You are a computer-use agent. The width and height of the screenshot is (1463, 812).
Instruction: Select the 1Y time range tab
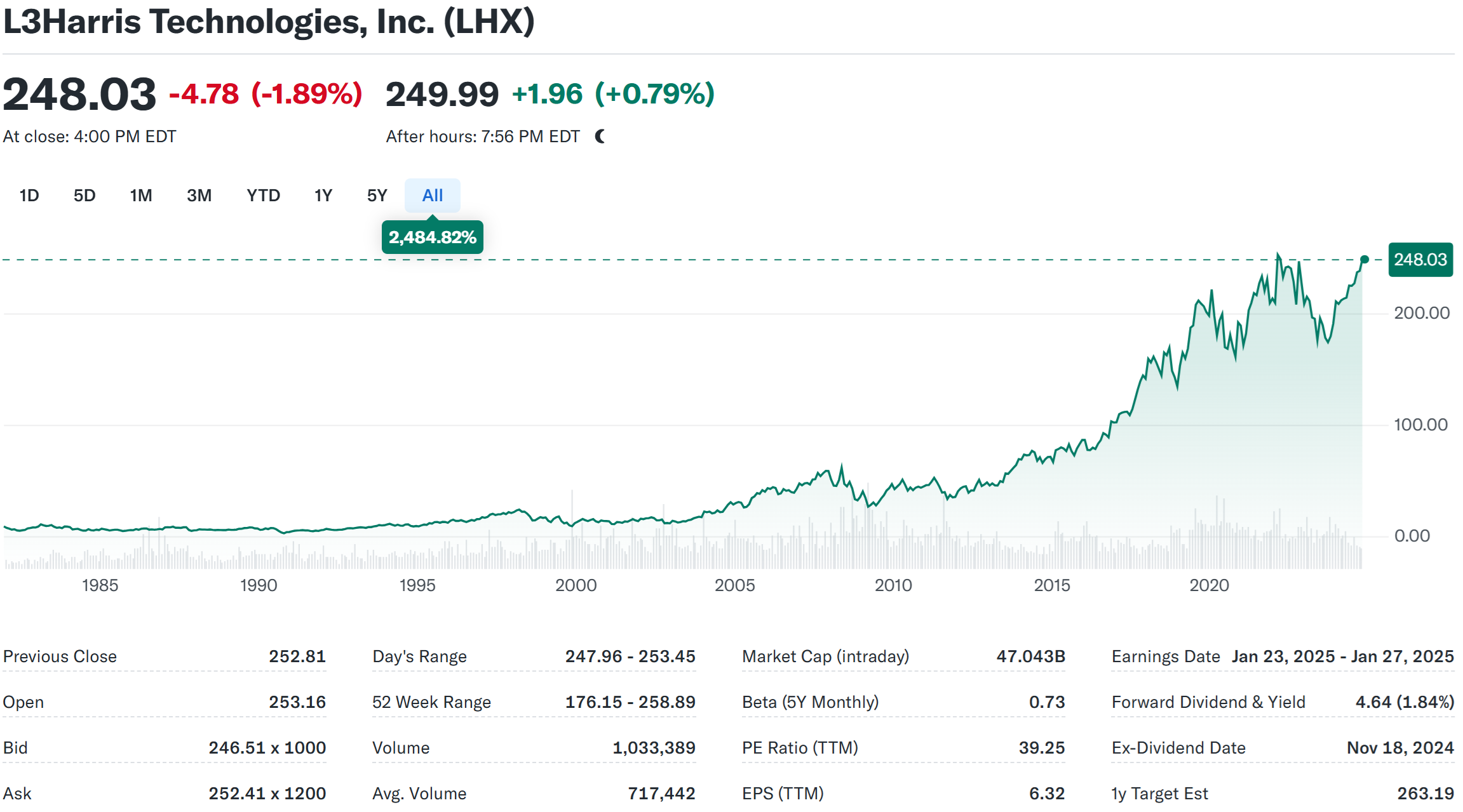coord(323,196)
